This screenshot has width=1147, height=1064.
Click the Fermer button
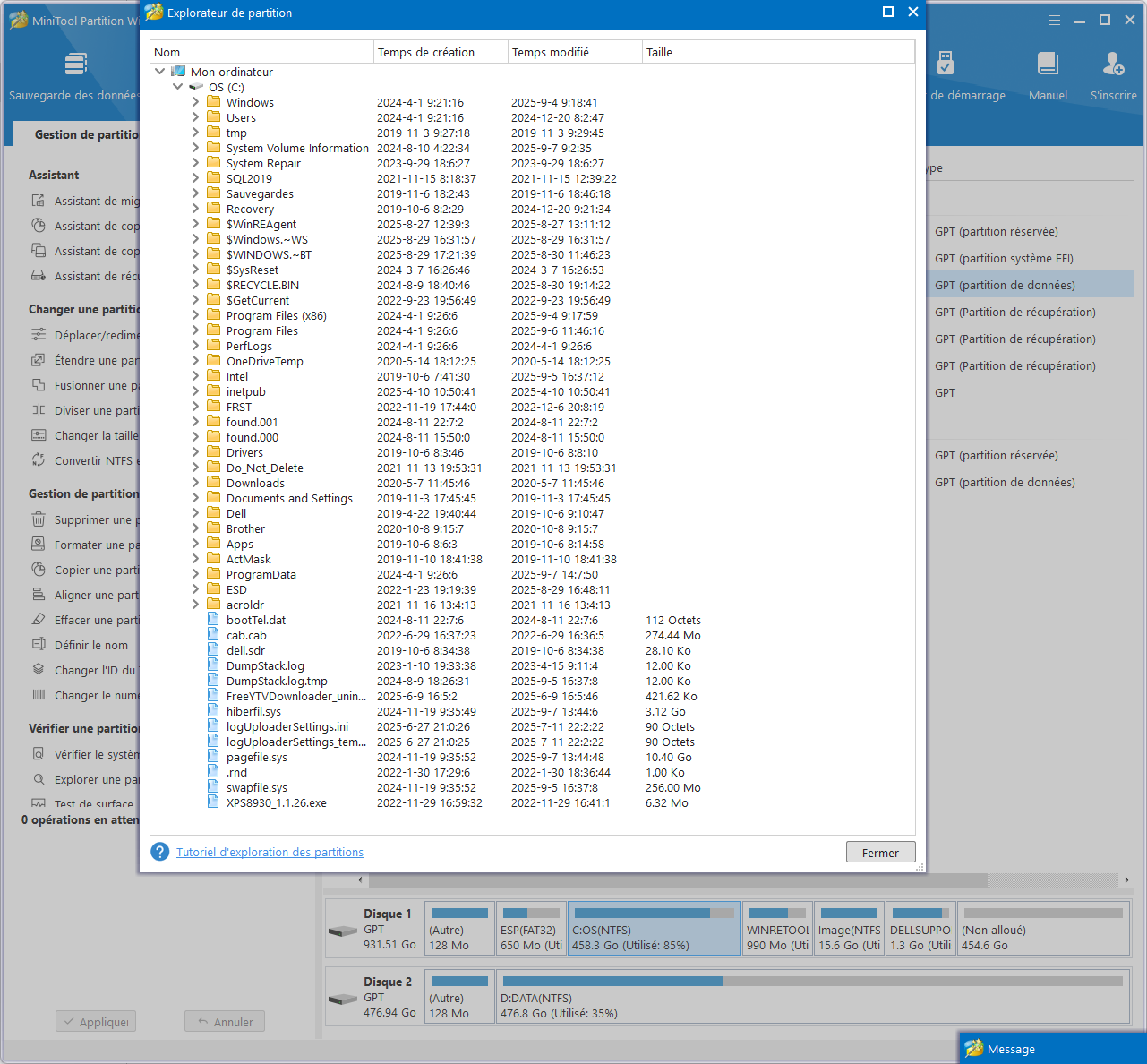[x=880, y=853]
